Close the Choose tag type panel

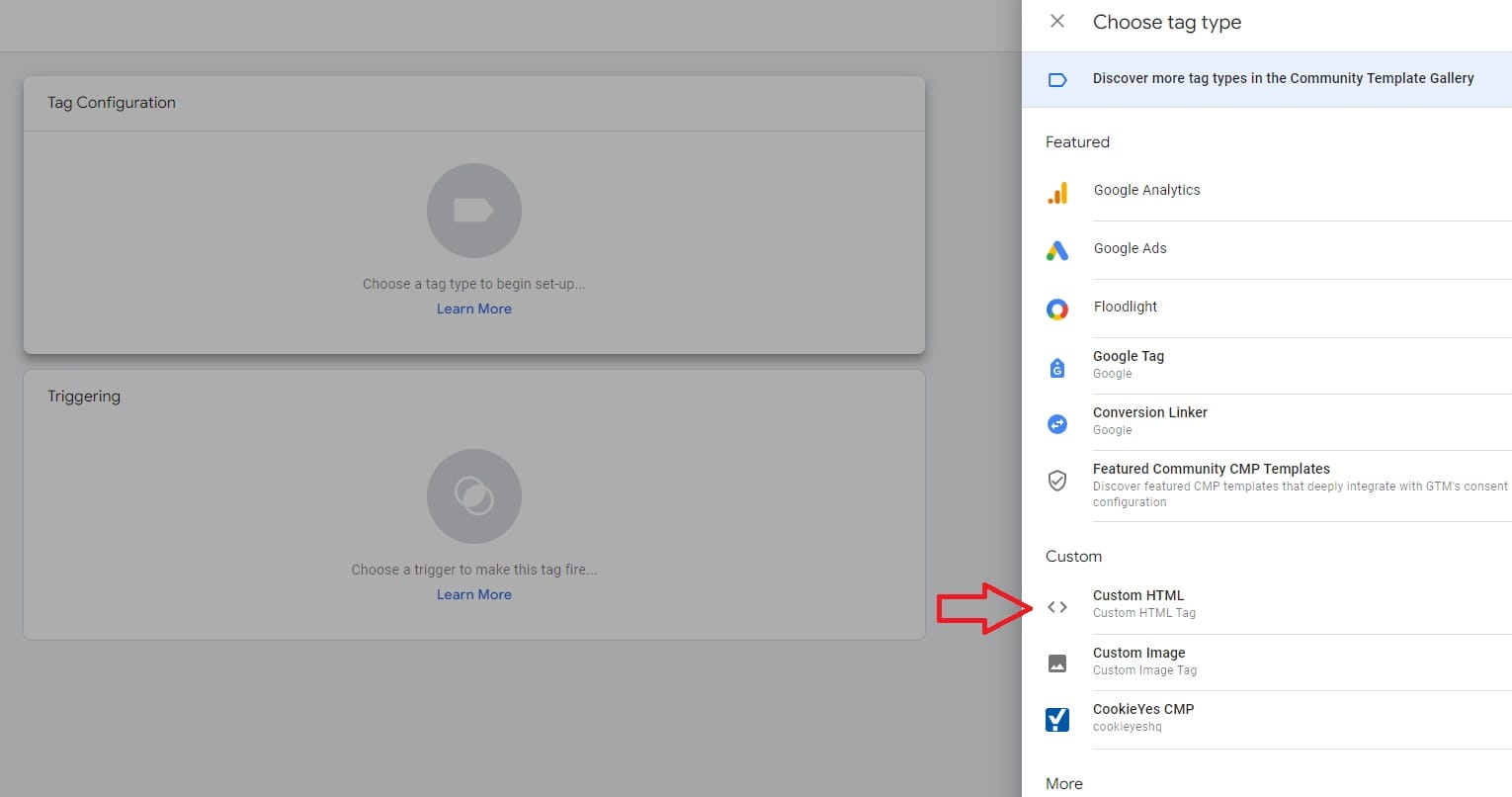click(1056, 21)
